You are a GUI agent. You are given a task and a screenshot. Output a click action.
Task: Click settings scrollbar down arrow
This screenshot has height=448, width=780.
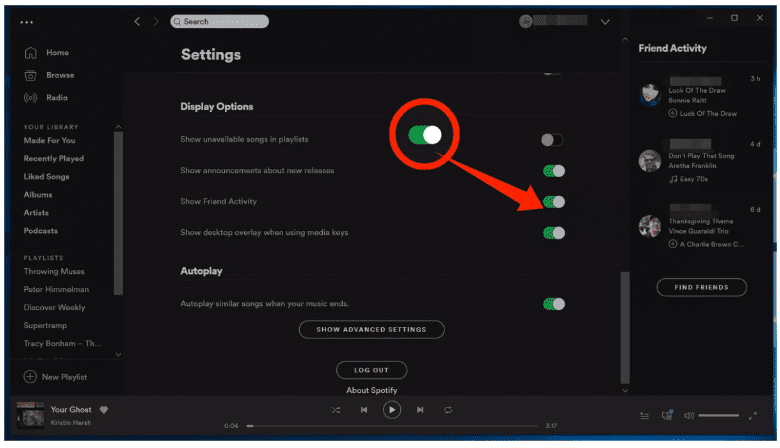point(625,391)
